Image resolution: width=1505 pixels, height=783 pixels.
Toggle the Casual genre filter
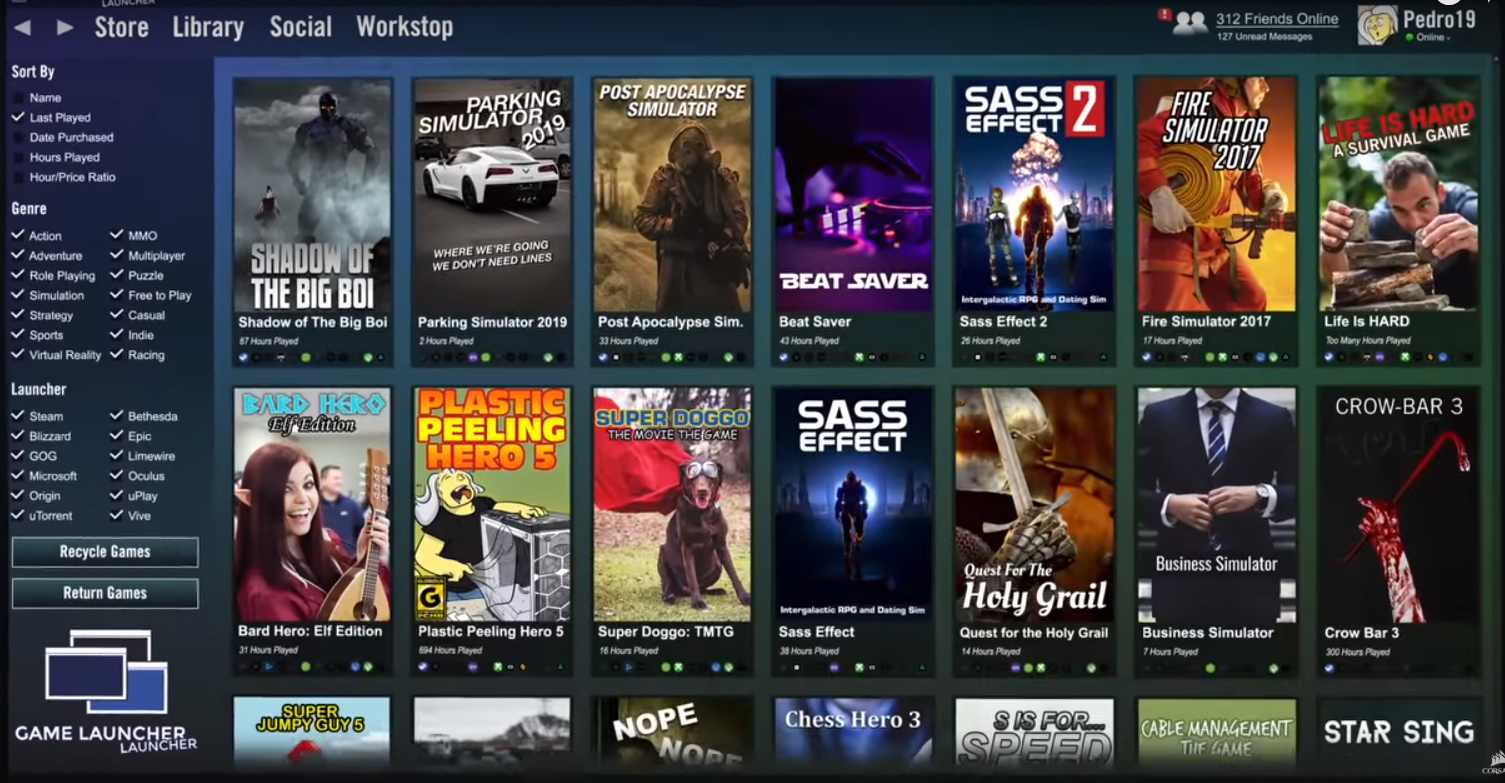click(x=117, y=316)
